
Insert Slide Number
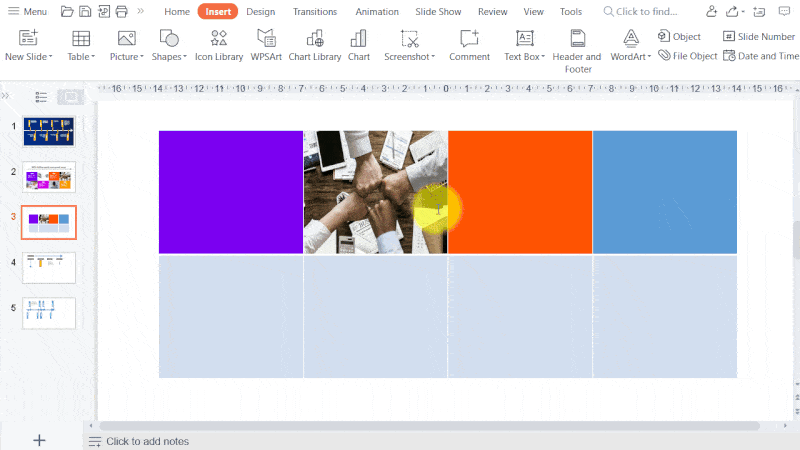pyautogui.click(x=759, y=36)
